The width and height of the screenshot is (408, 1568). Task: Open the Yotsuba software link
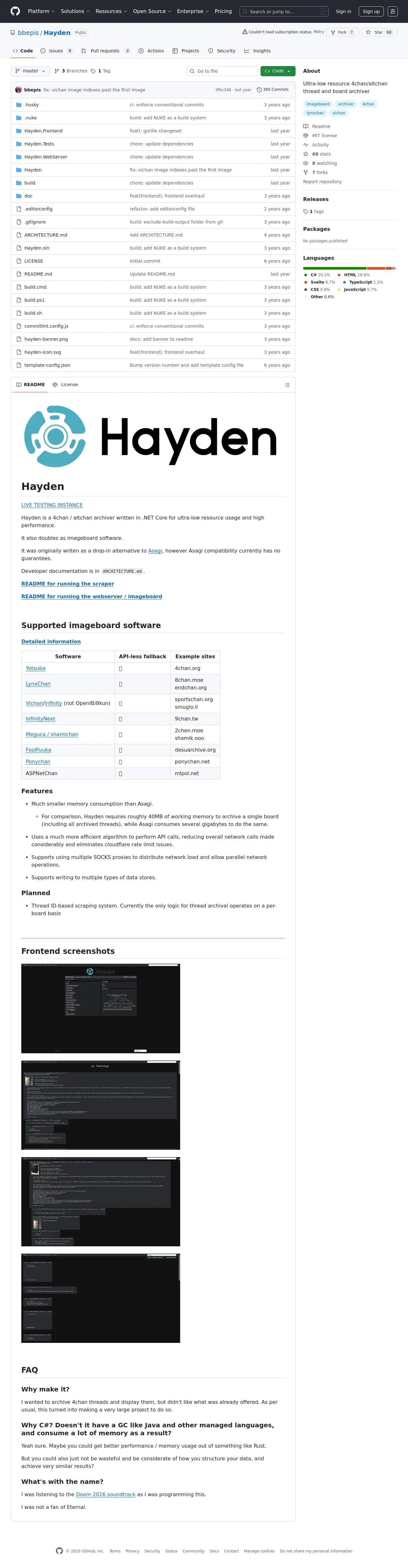pos(35,668)
